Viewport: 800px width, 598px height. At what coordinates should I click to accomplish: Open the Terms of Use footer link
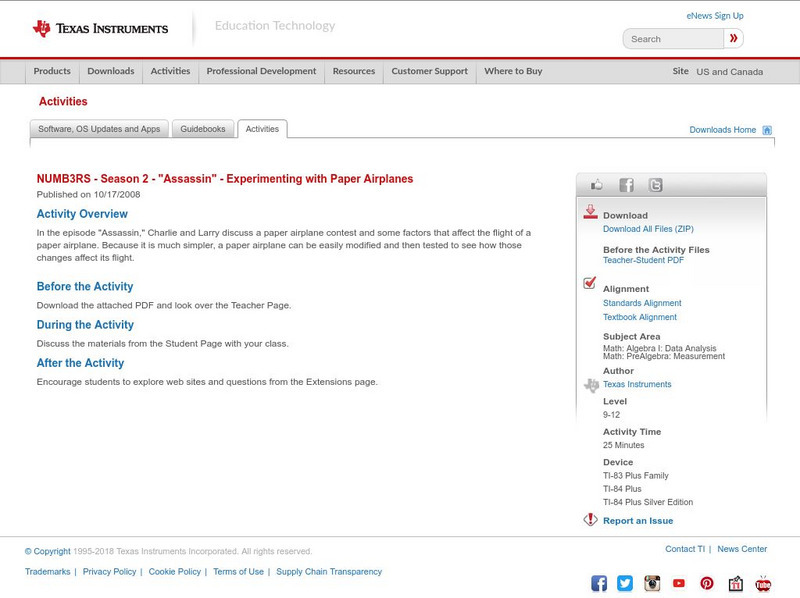[x=238, y=572]
